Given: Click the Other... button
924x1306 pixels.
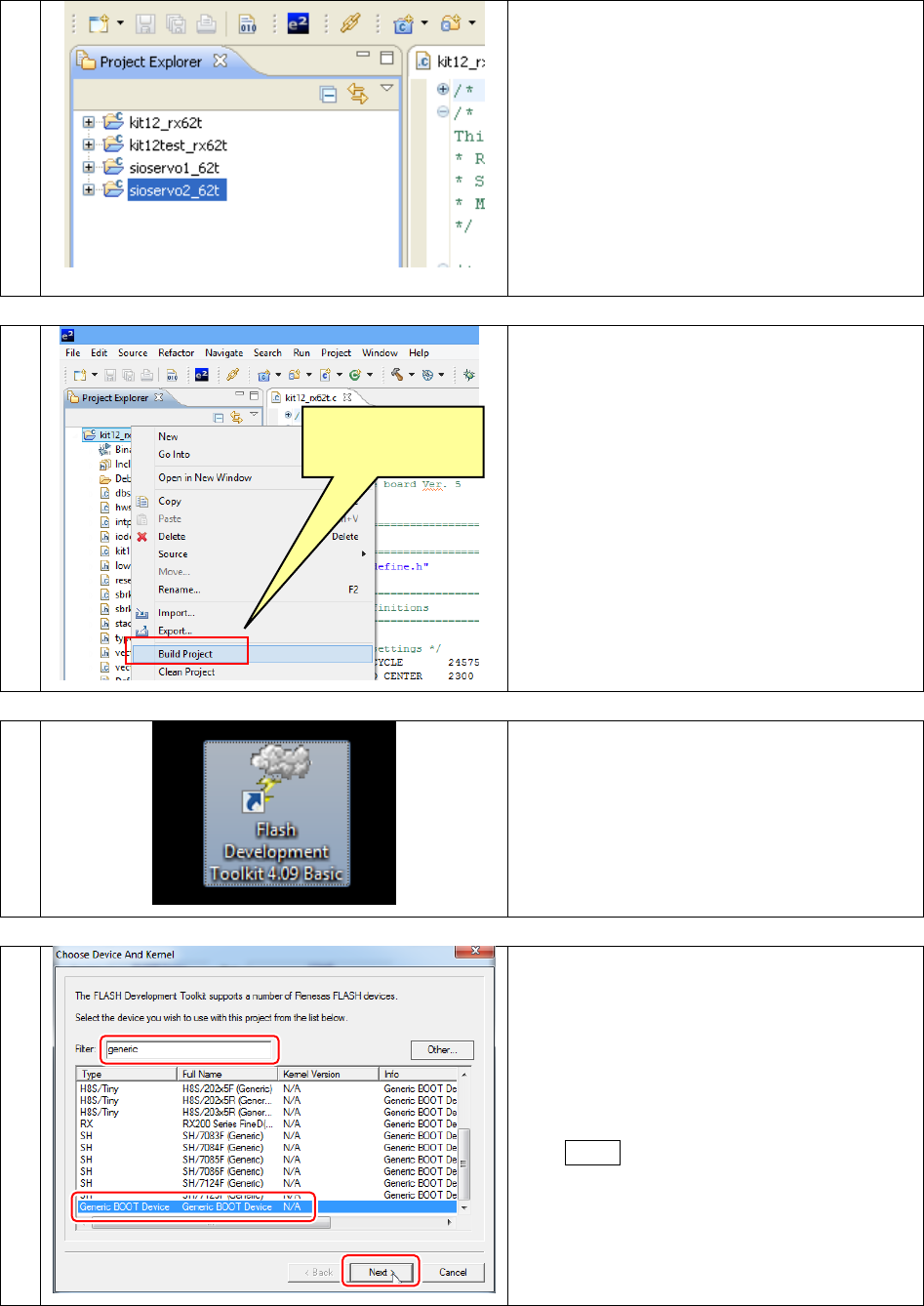Looking at the screenshot, I should [x=442, y=1050].
